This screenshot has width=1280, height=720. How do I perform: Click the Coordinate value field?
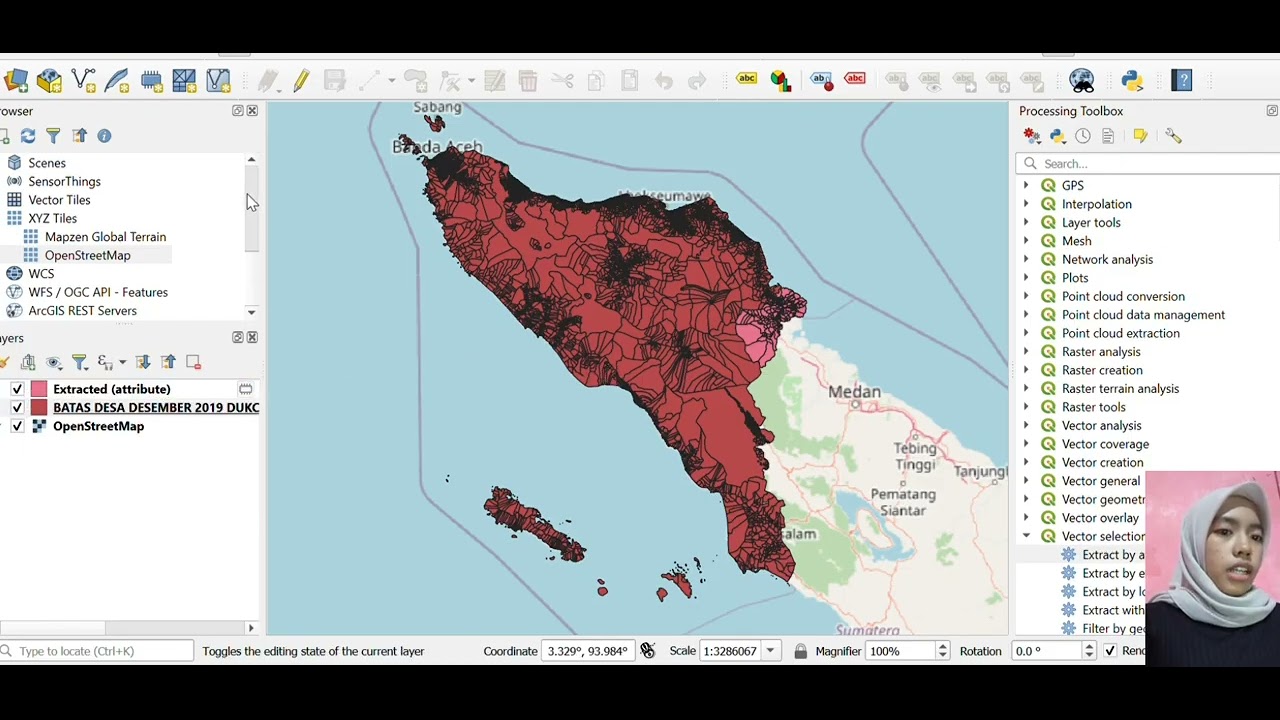(x=588, y=651)
